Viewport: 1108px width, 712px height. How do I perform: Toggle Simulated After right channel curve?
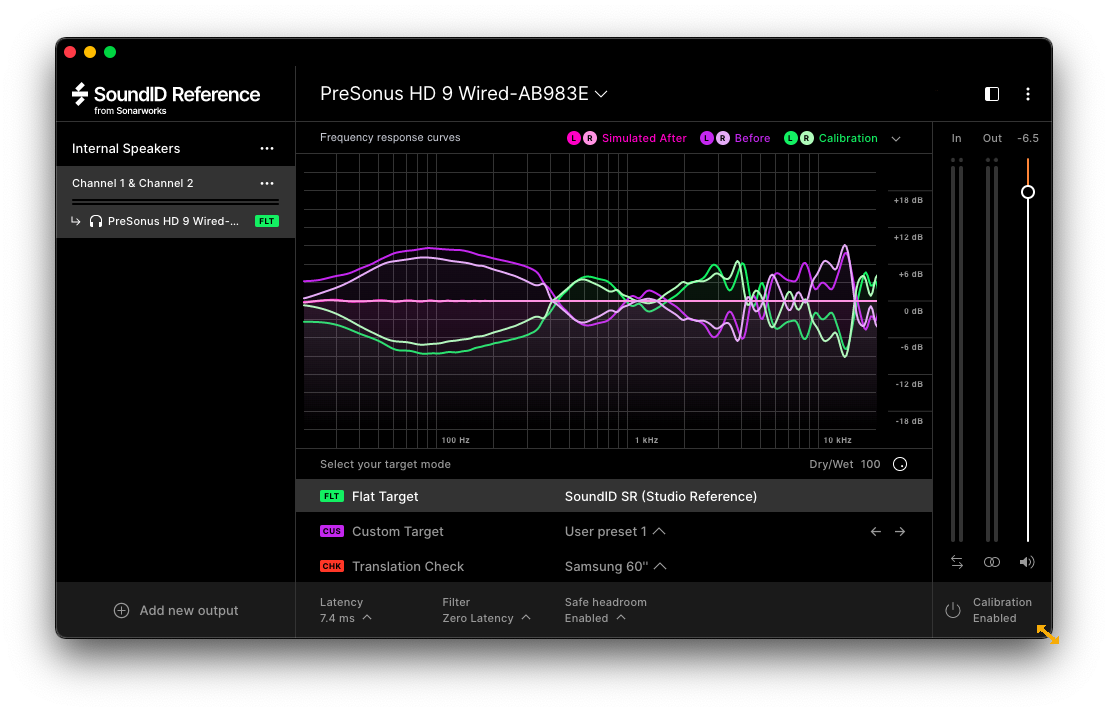pyautogui.click(x=589, y=138)
